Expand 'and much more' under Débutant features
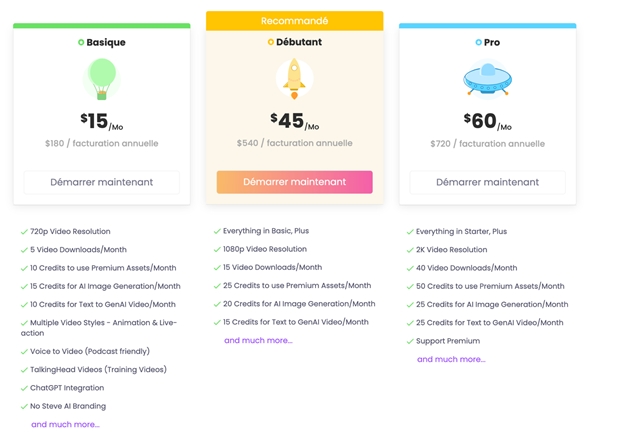 click(258, 341)
